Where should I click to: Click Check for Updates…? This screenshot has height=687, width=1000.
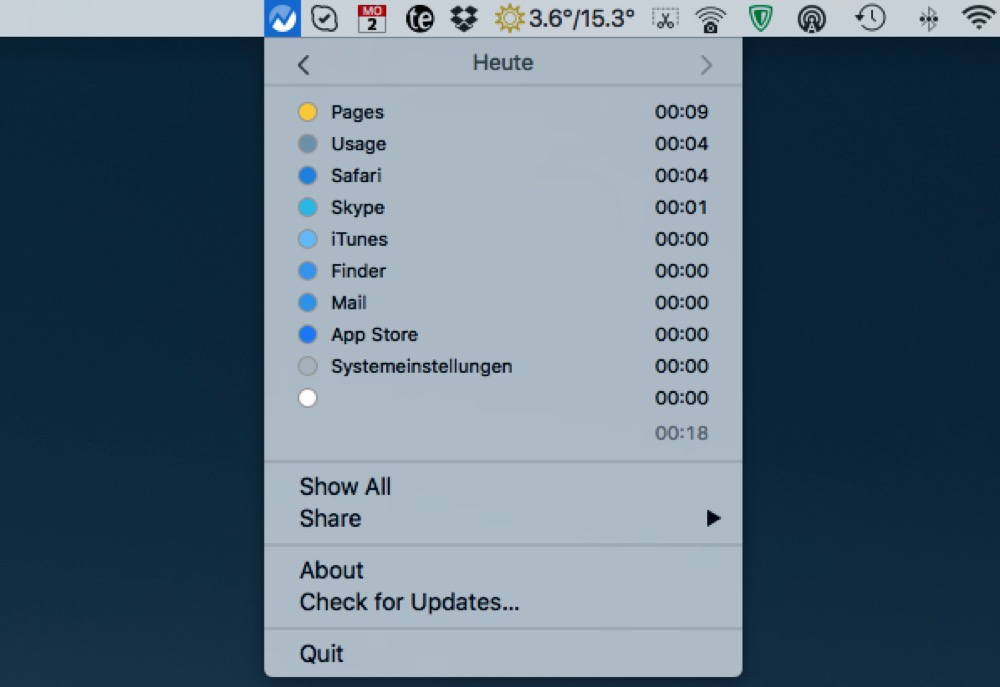click(x=409, y=603)
